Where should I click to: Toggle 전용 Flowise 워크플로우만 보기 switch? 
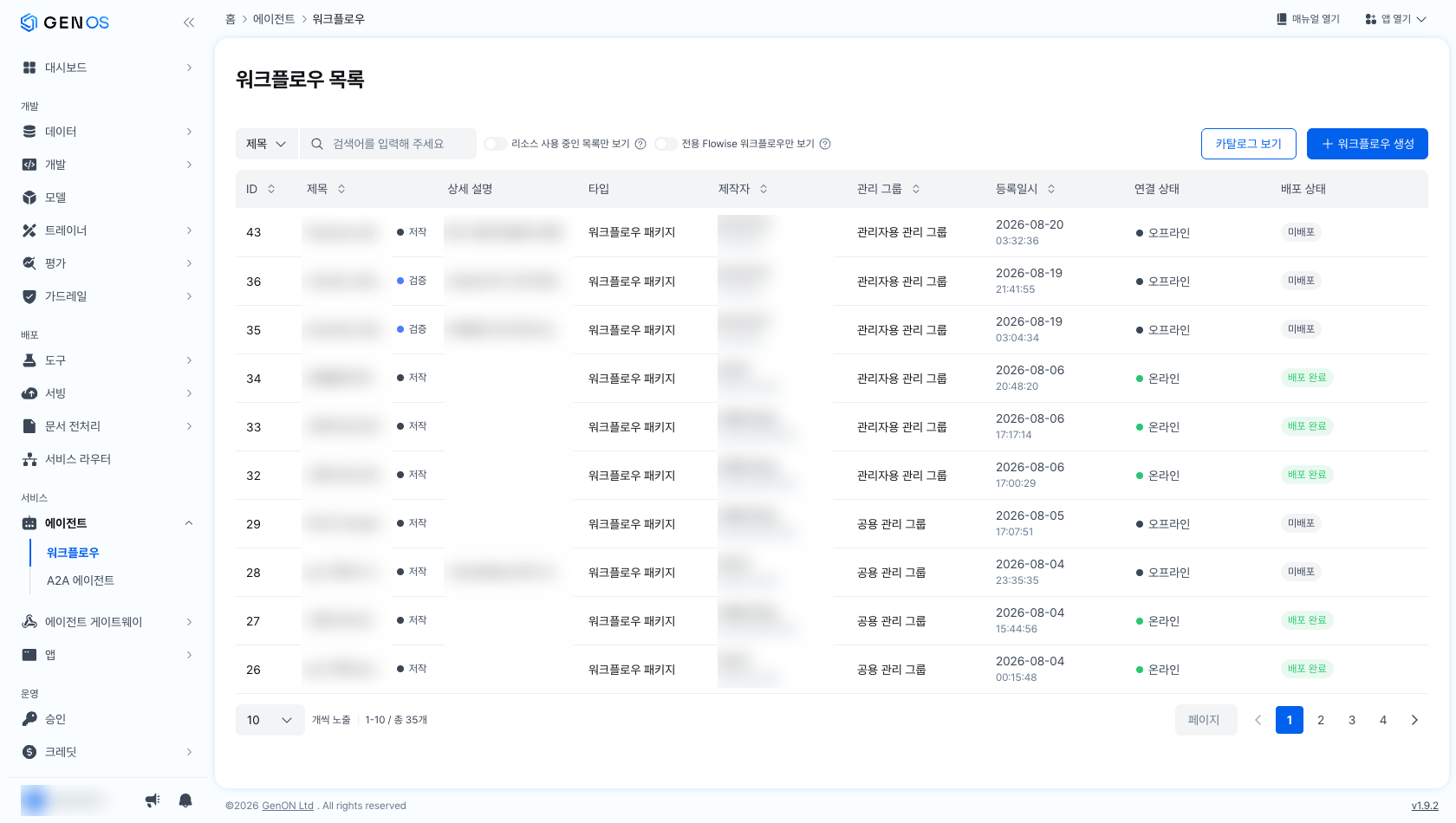[x=666, y=144]
